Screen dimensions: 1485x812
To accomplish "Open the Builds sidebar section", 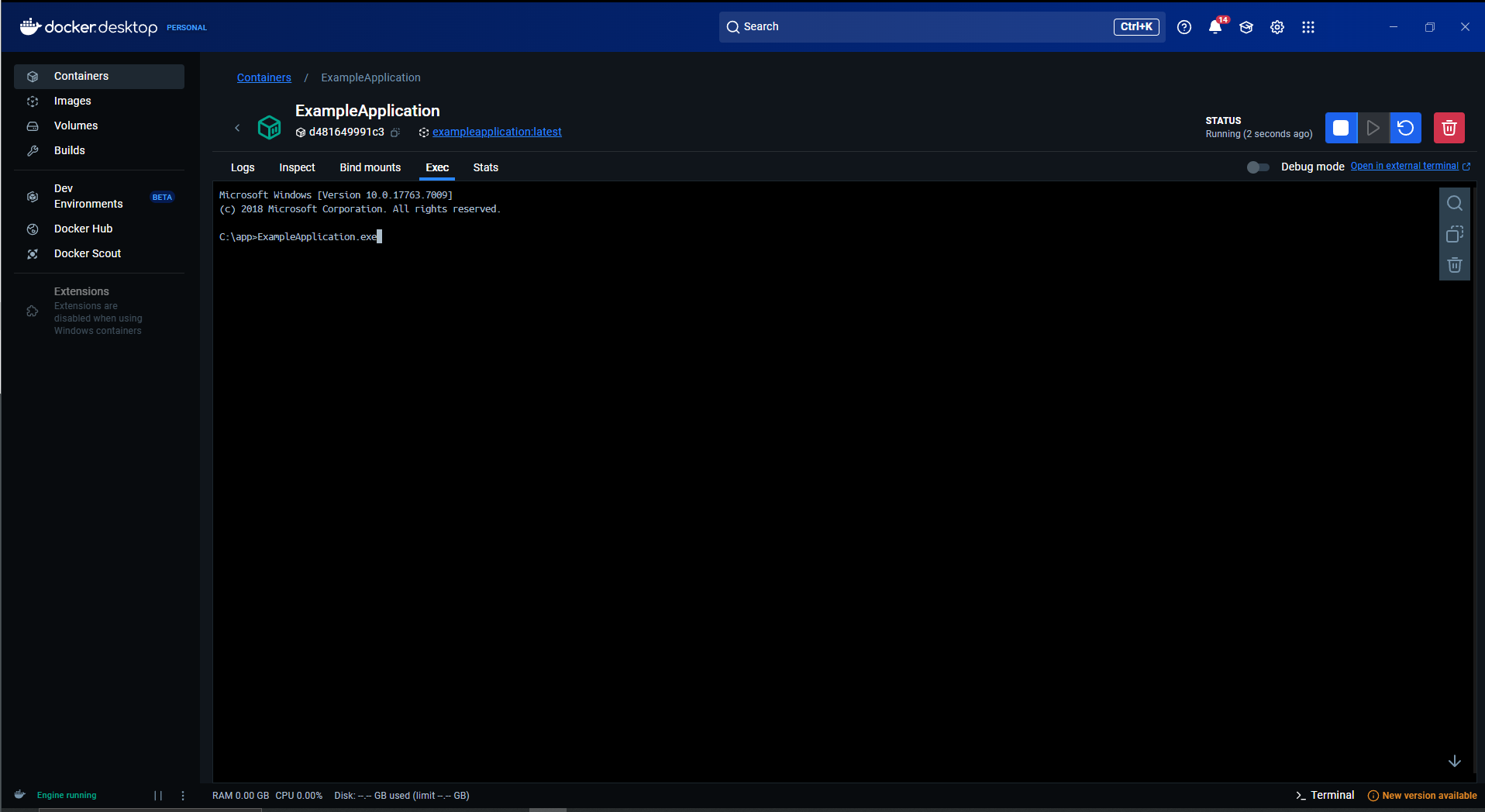I will [99, 150].
